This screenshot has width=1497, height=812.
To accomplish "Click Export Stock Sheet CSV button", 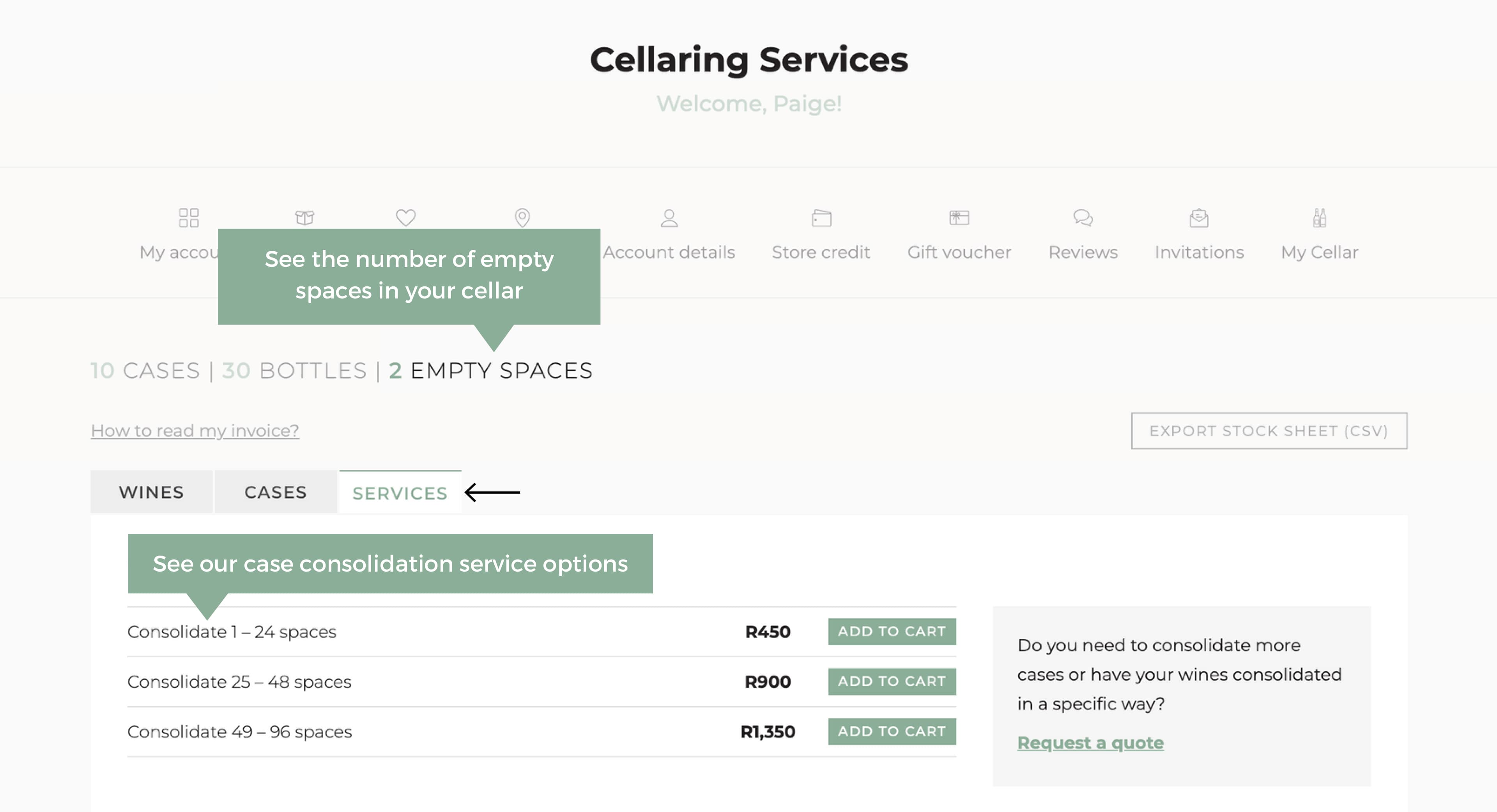I will coord(1269,430).
